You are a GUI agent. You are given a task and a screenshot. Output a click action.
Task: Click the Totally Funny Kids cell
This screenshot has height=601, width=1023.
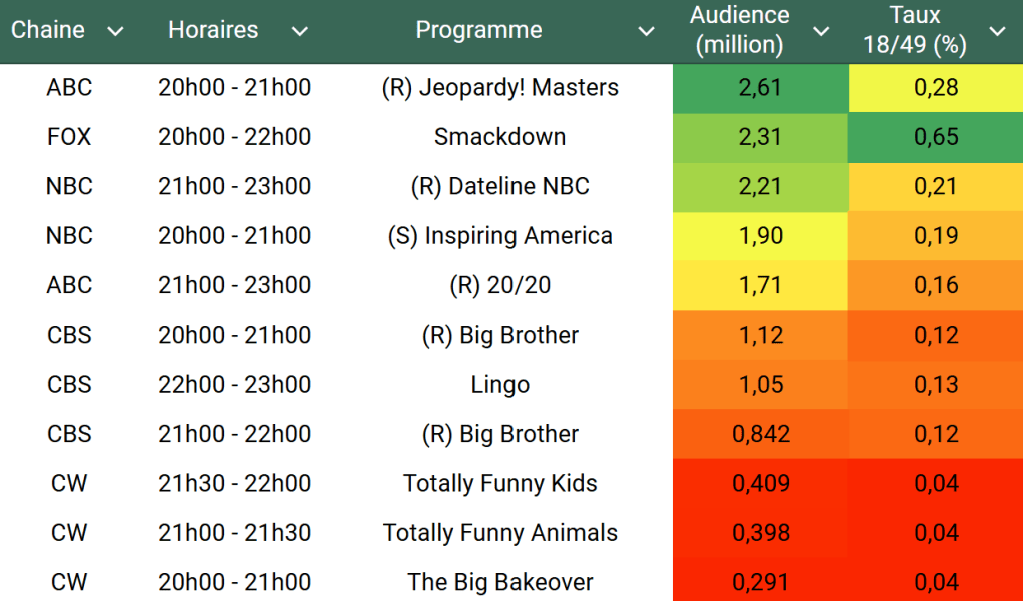point(500,483)
